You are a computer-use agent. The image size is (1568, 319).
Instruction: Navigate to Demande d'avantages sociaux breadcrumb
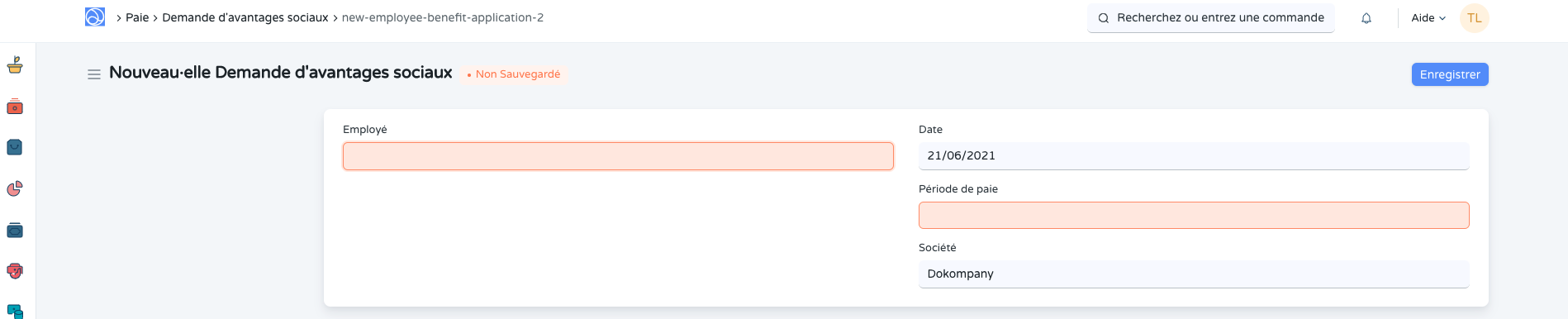pos(245,17)
